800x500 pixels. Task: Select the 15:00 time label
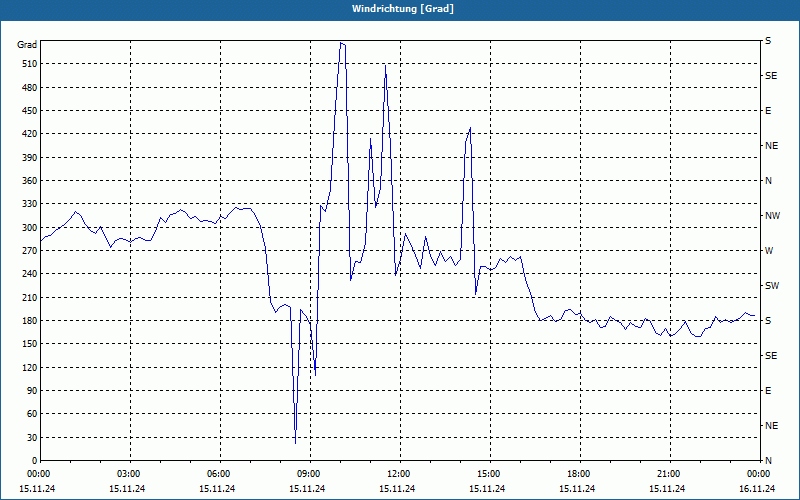(x=490, y=473)
